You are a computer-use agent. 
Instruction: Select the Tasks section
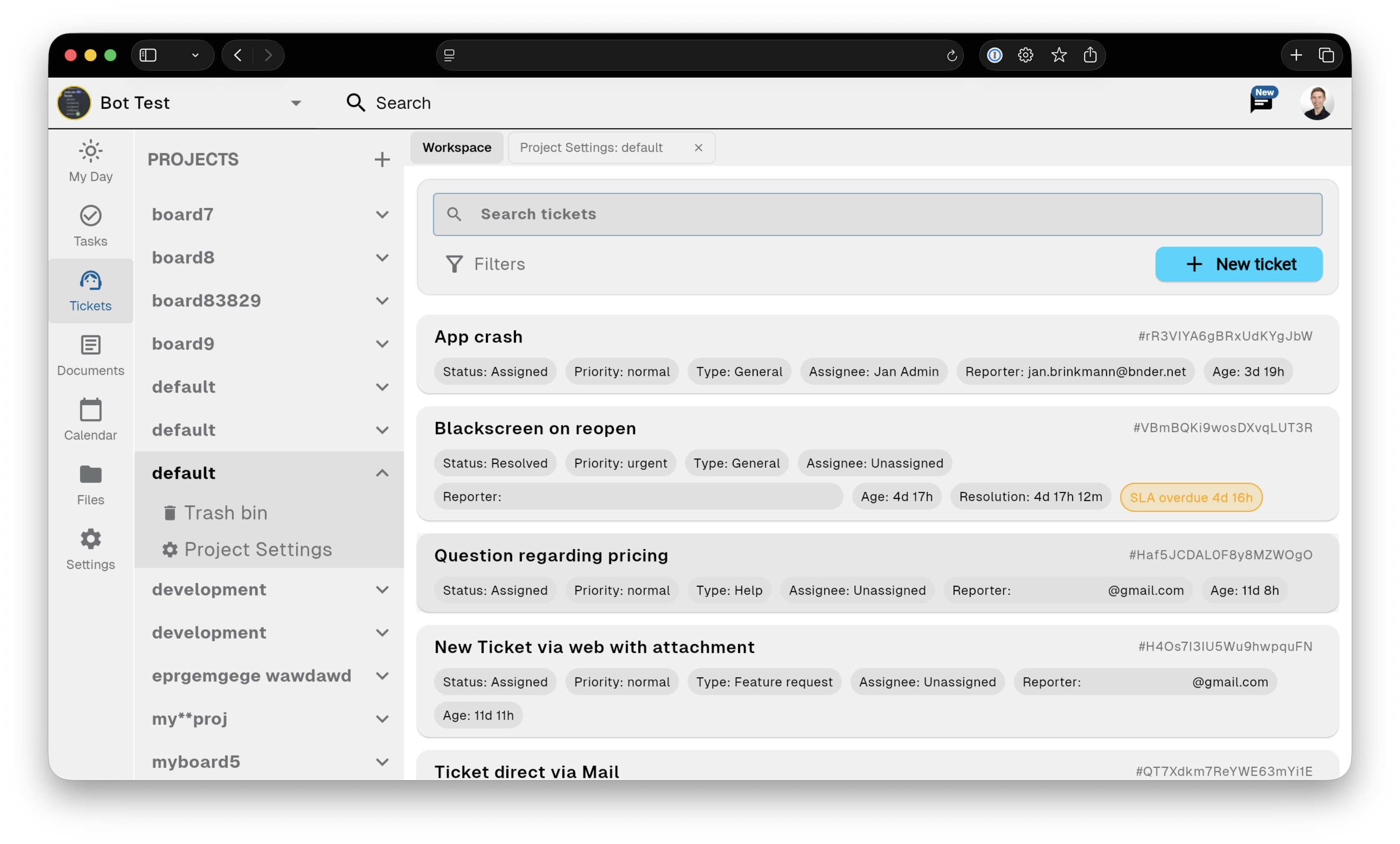tap(91, 225)
